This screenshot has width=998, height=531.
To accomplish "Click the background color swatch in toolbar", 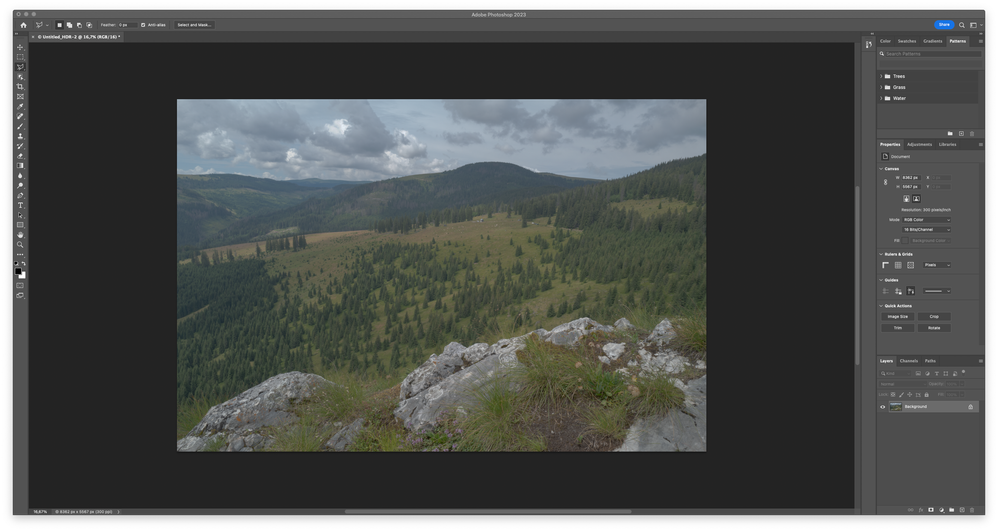I will point(23,276).
